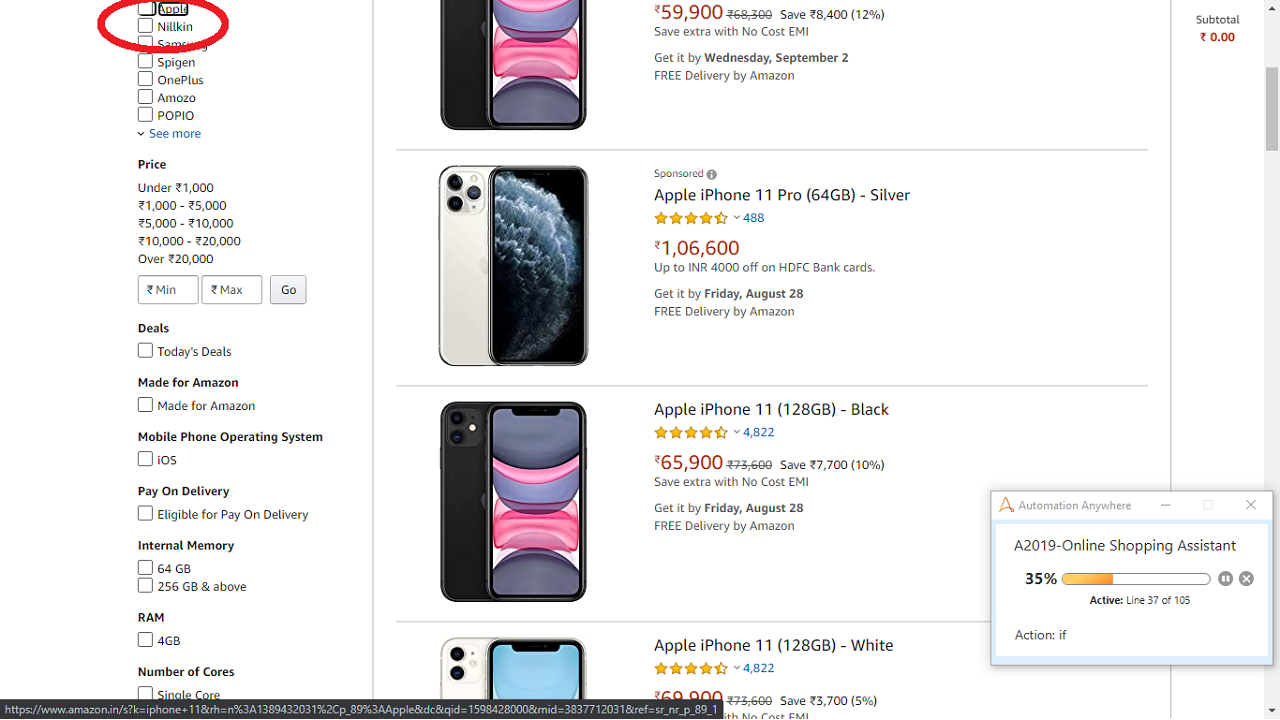
Task: Open rating dropdown arrow for iPhone 11 Pro
Action: pos(737,218)
